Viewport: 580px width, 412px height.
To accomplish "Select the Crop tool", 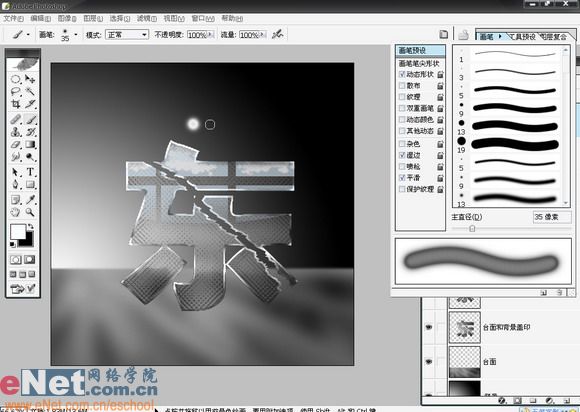I will [16, 104].
